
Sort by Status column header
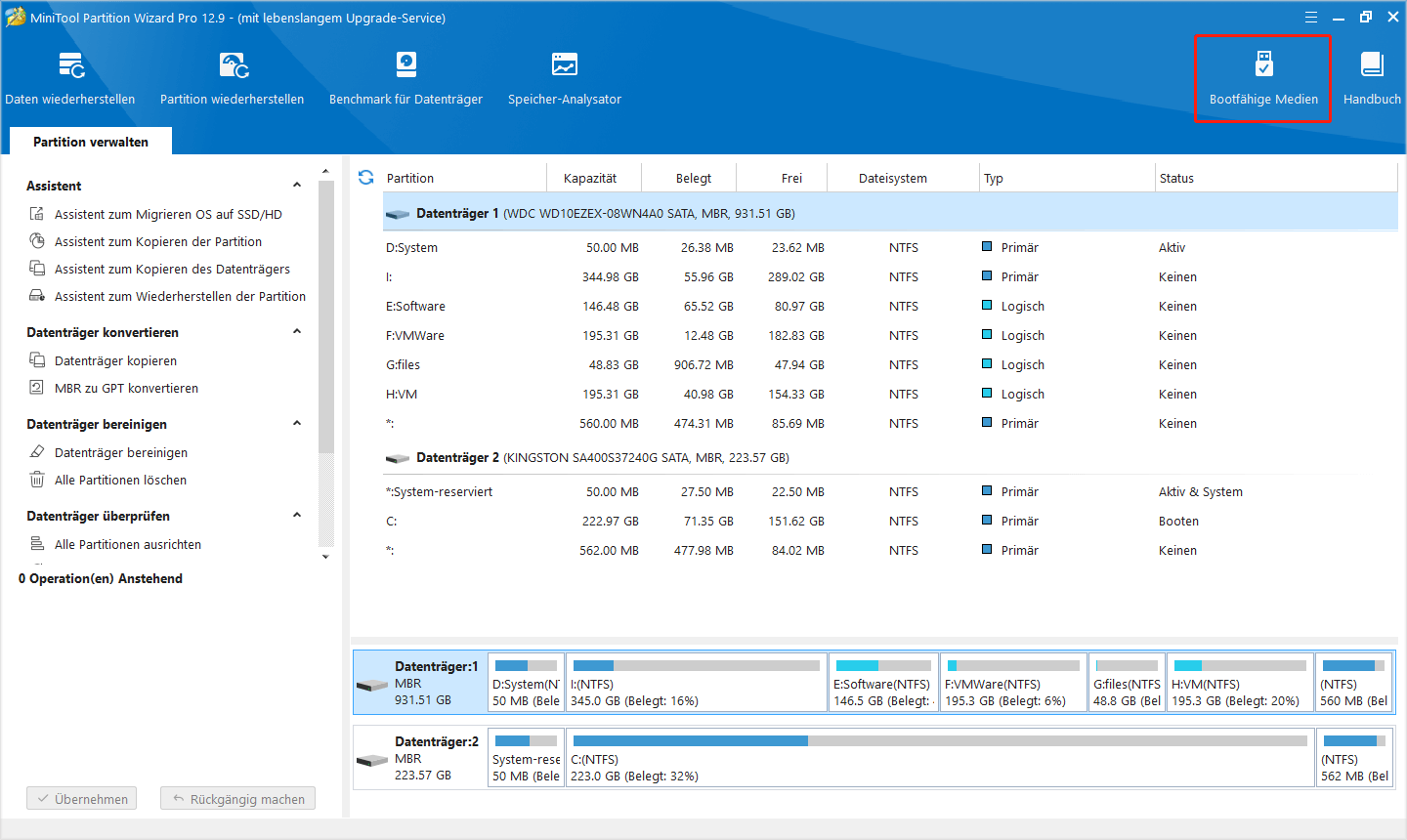1276,178
